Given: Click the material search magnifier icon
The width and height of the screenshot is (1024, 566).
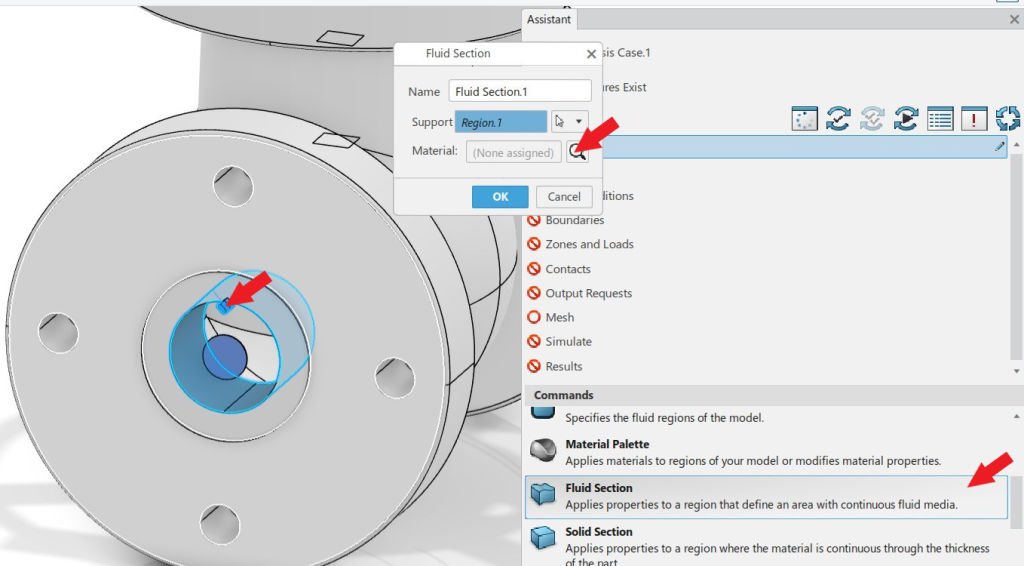Looking at the screenshot, I should tap(577, 152).
